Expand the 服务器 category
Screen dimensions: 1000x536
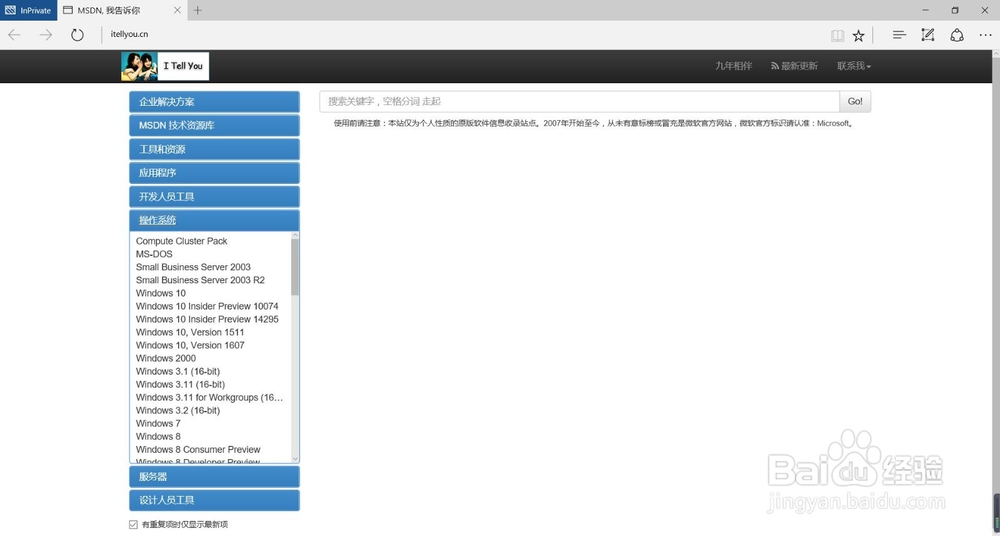pos(214,477)
